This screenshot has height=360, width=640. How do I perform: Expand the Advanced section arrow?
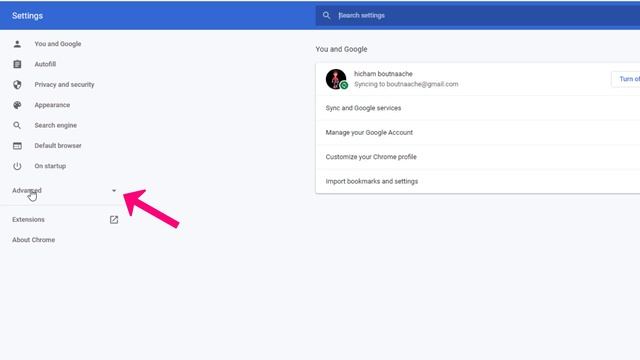(114, 191)
